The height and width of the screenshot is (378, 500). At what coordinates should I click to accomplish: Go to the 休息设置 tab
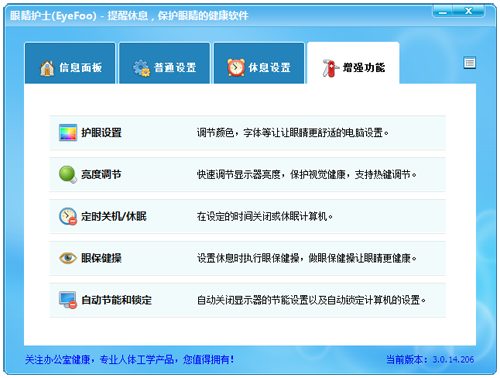pyautogui.click(x=259, y=63)
